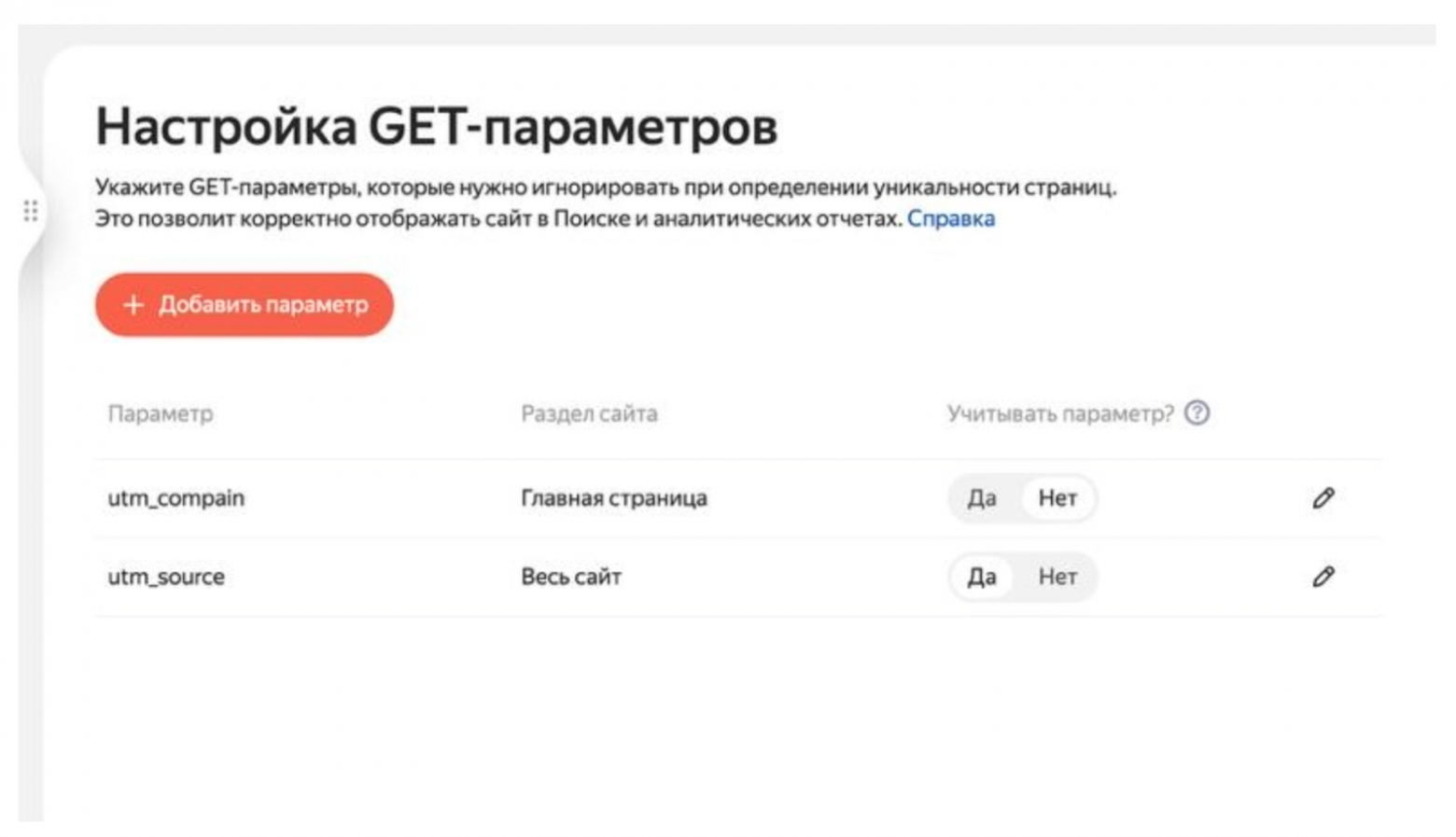Image resolution: width=1456 pixels, height=837 pixels.
Task: Click the plus icon inside the red button
Action: tap(133, 304)
